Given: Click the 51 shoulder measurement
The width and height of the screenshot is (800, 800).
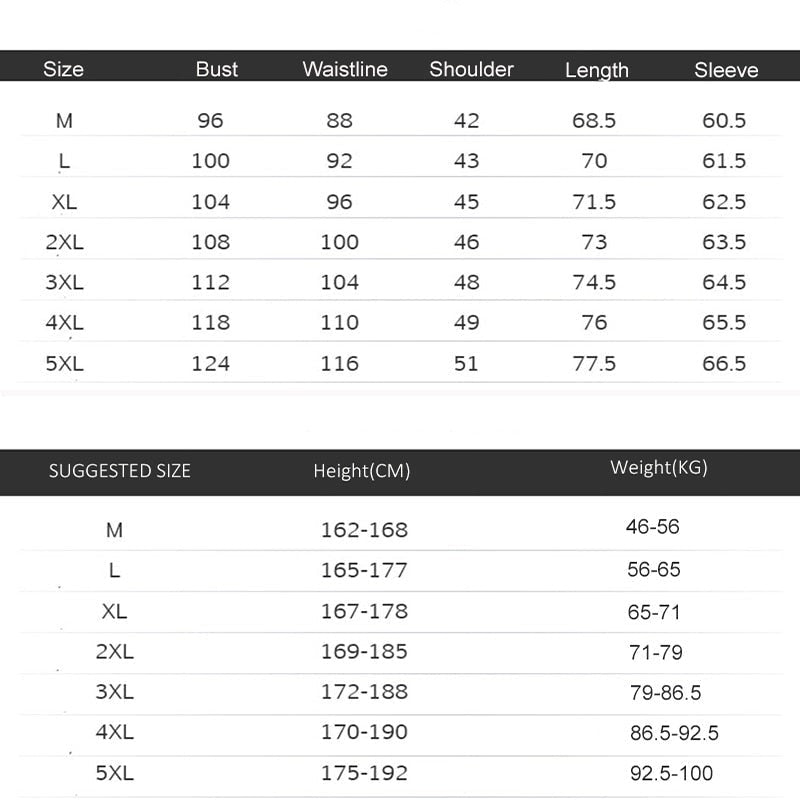Looking at the screenshot, I should click(466, 363).
